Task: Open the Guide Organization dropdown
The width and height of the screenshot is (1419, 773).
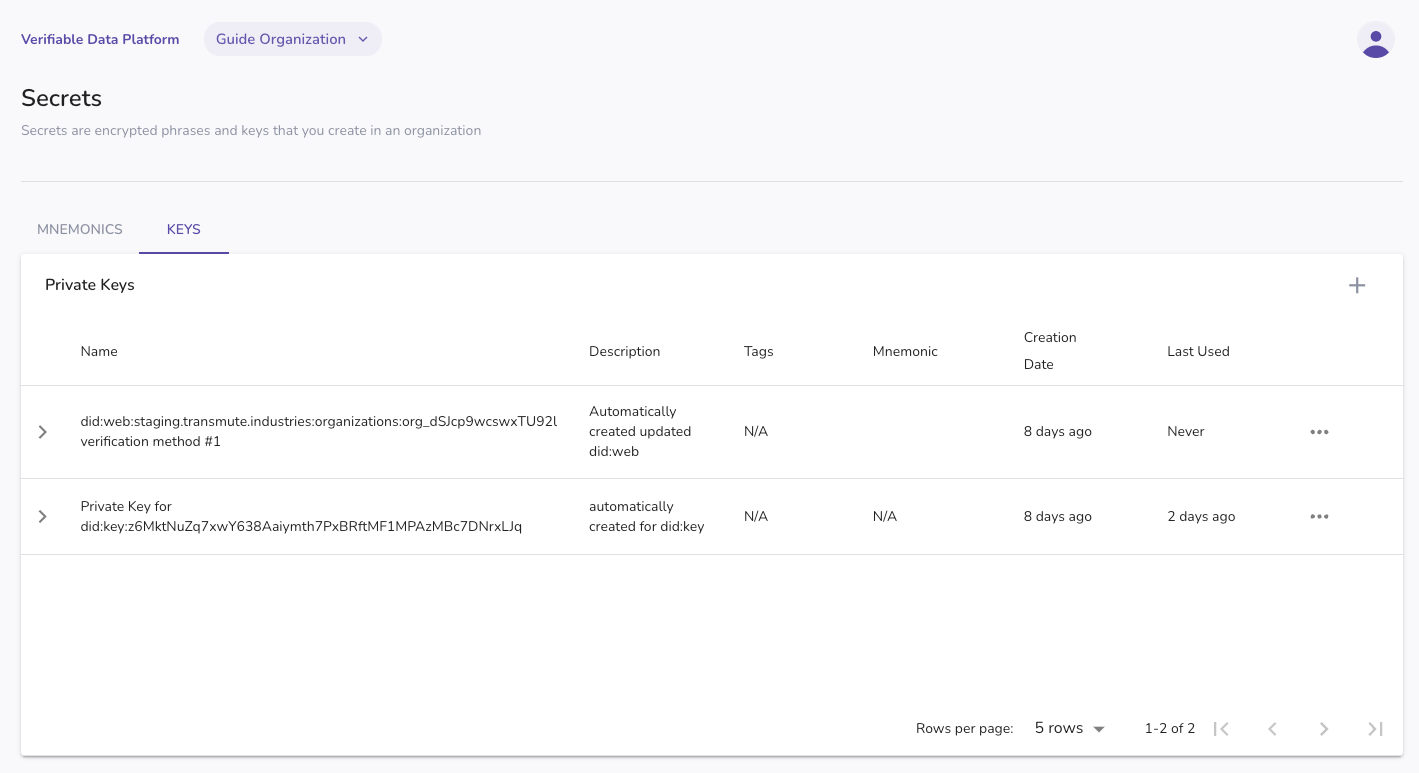Action: click(292, 39)
